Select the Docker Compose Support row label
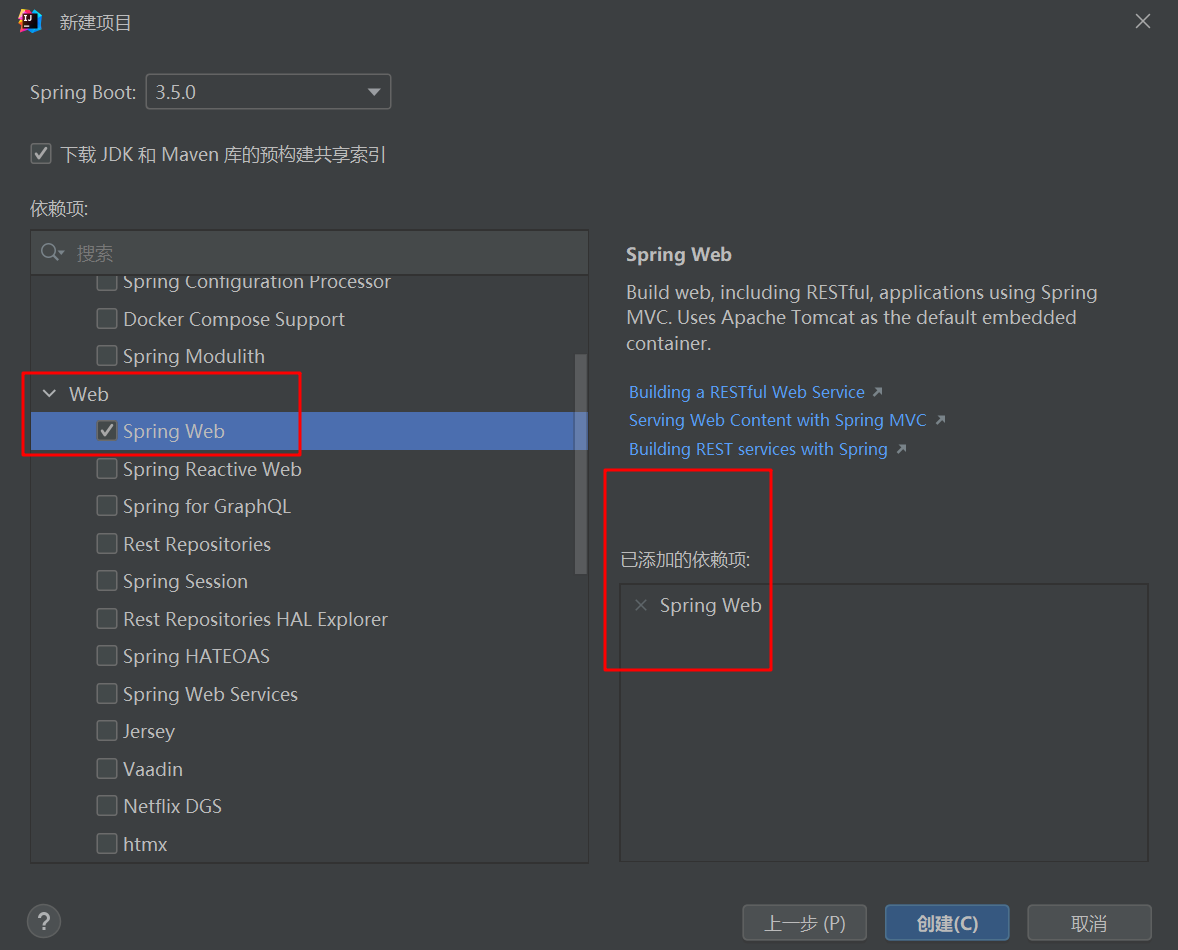 tap(234, 319)
